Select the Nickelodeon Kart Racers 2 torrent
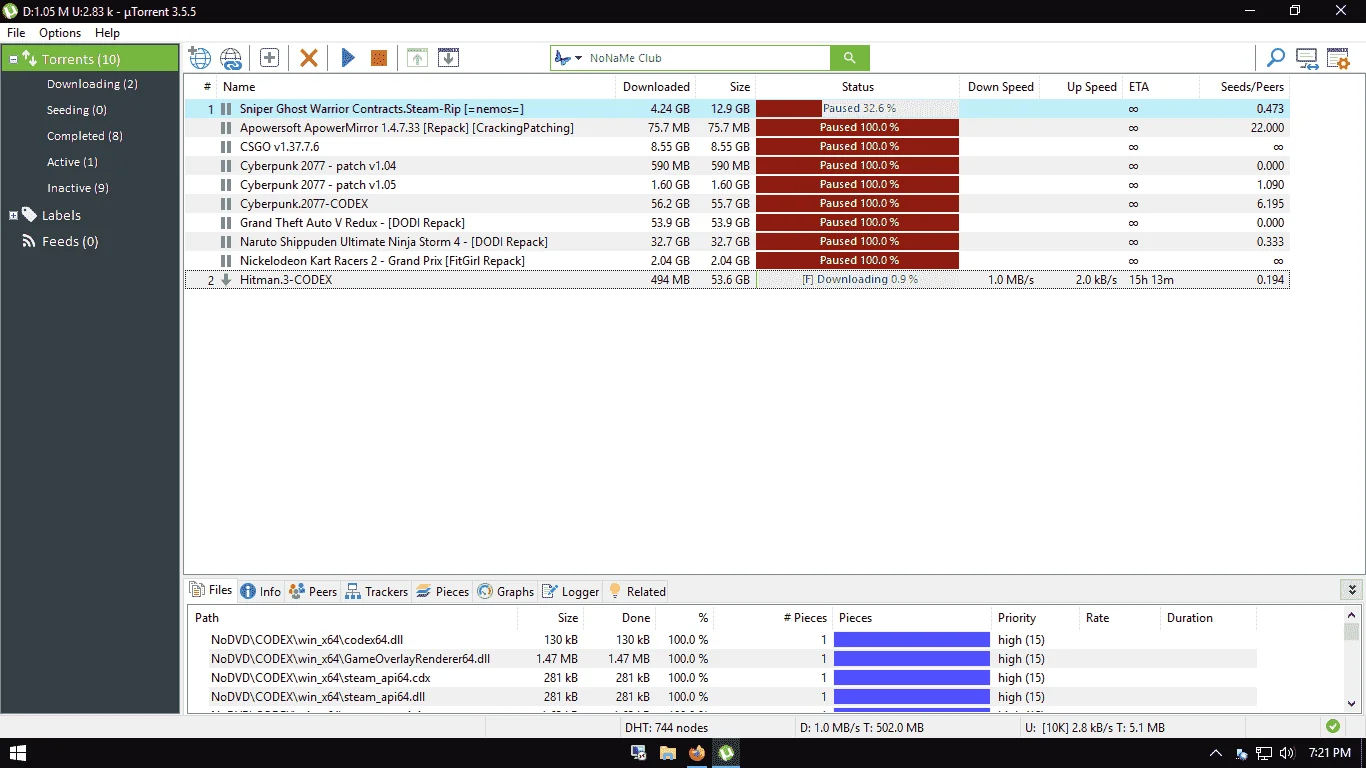 coord(737,261)
